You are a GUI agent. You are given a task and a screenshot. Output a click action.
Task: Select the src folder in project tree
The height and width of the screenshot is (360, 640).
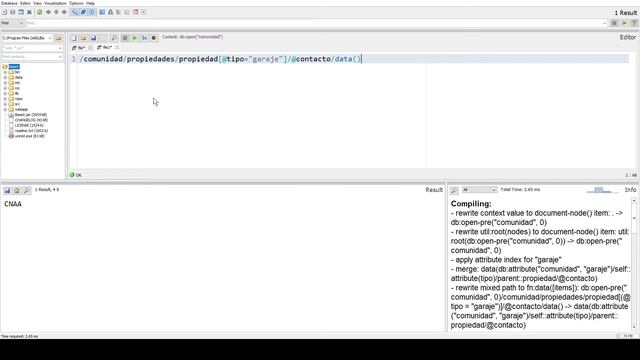click(17, 104)
